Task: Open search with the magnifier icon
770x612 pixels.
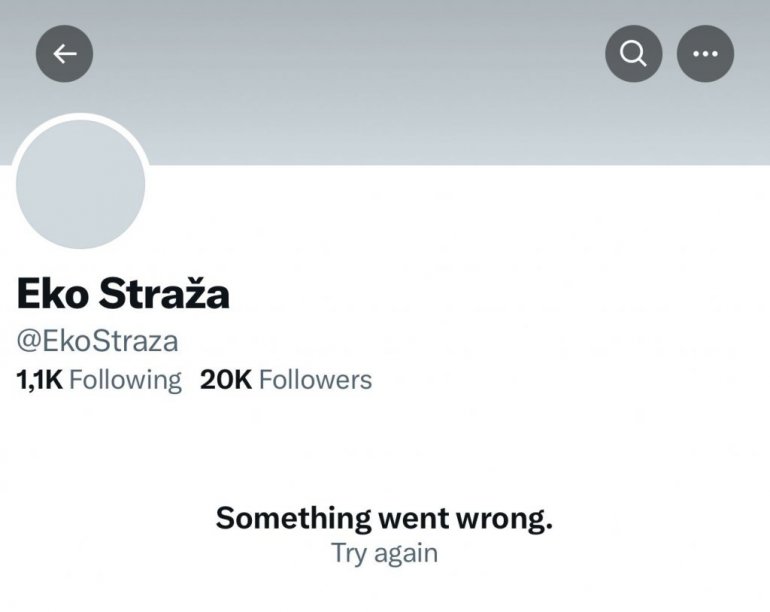Action: pyautogui.click(x=634, y=54)
